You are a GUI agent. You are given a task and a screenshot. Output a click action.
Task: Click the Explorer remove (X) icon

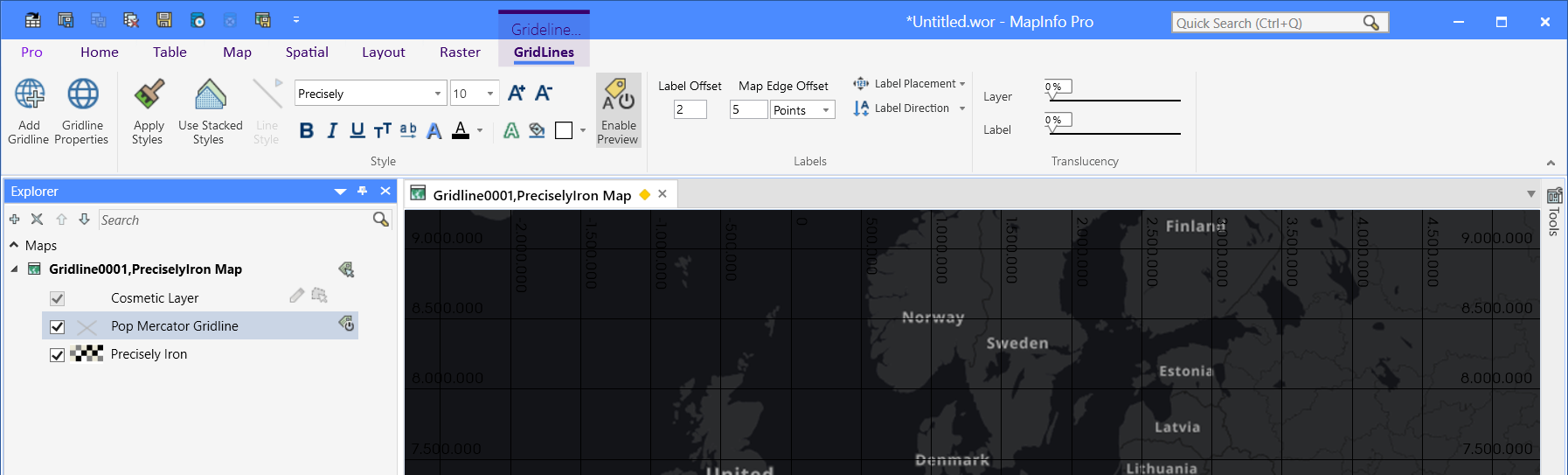[x=37, y=220]
